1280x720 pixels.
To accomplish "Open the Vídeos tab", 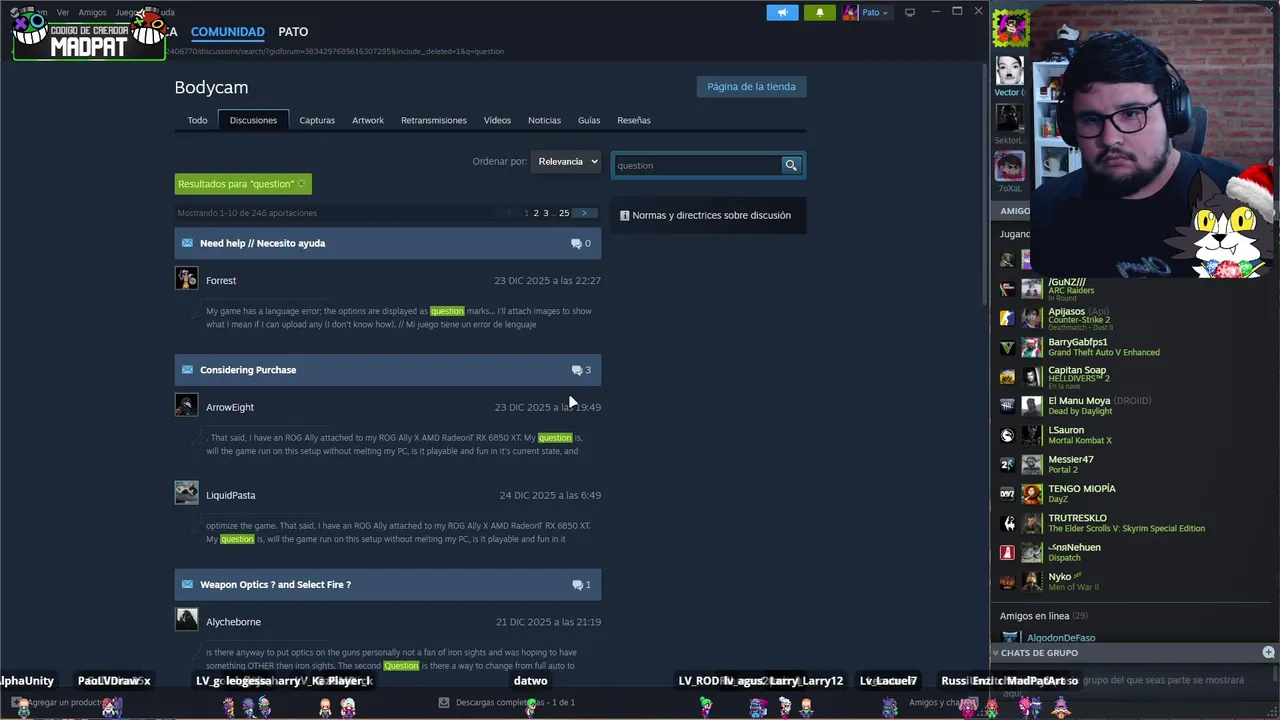I will tap(497, 120).
